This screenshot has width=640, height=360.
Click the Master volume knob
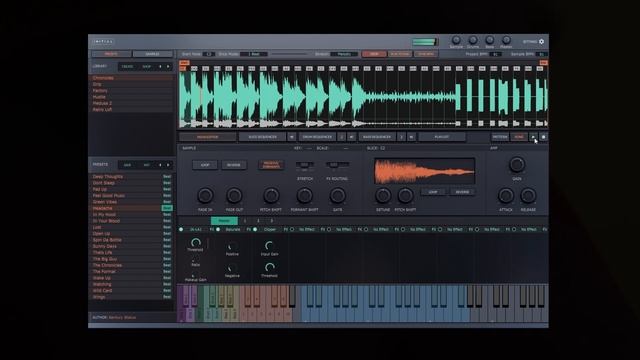506,40
